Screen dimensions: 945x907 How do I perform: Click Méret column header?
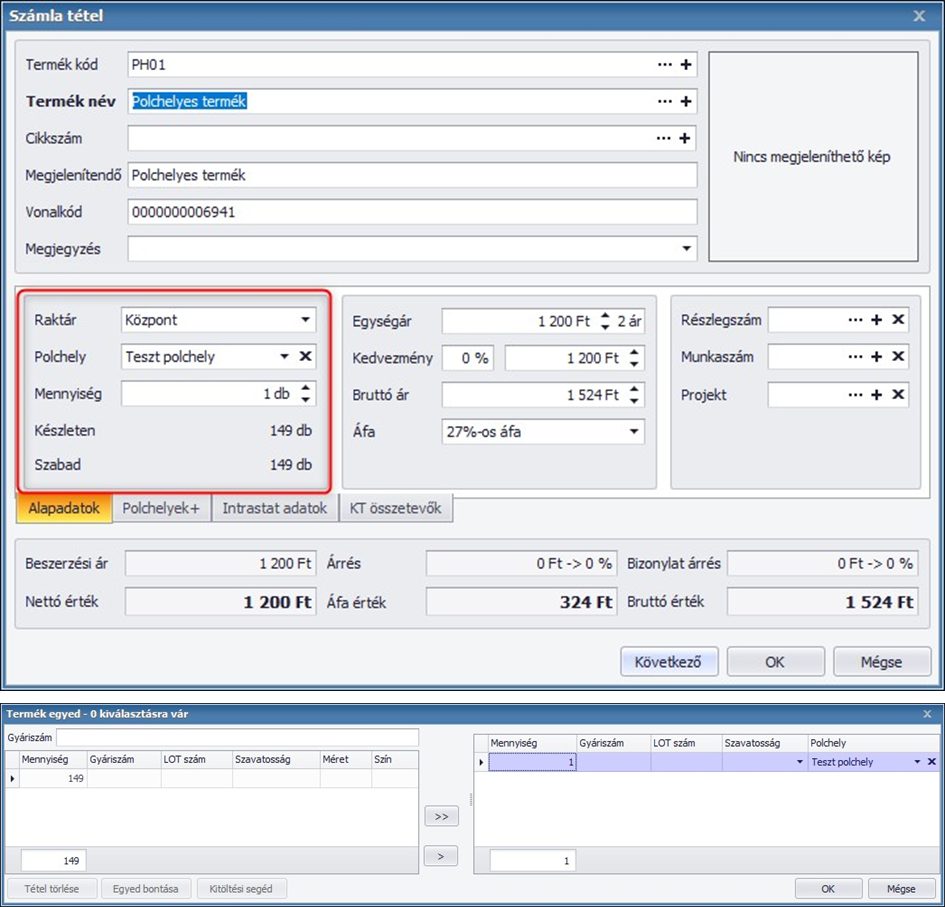[x=345, y=759]
